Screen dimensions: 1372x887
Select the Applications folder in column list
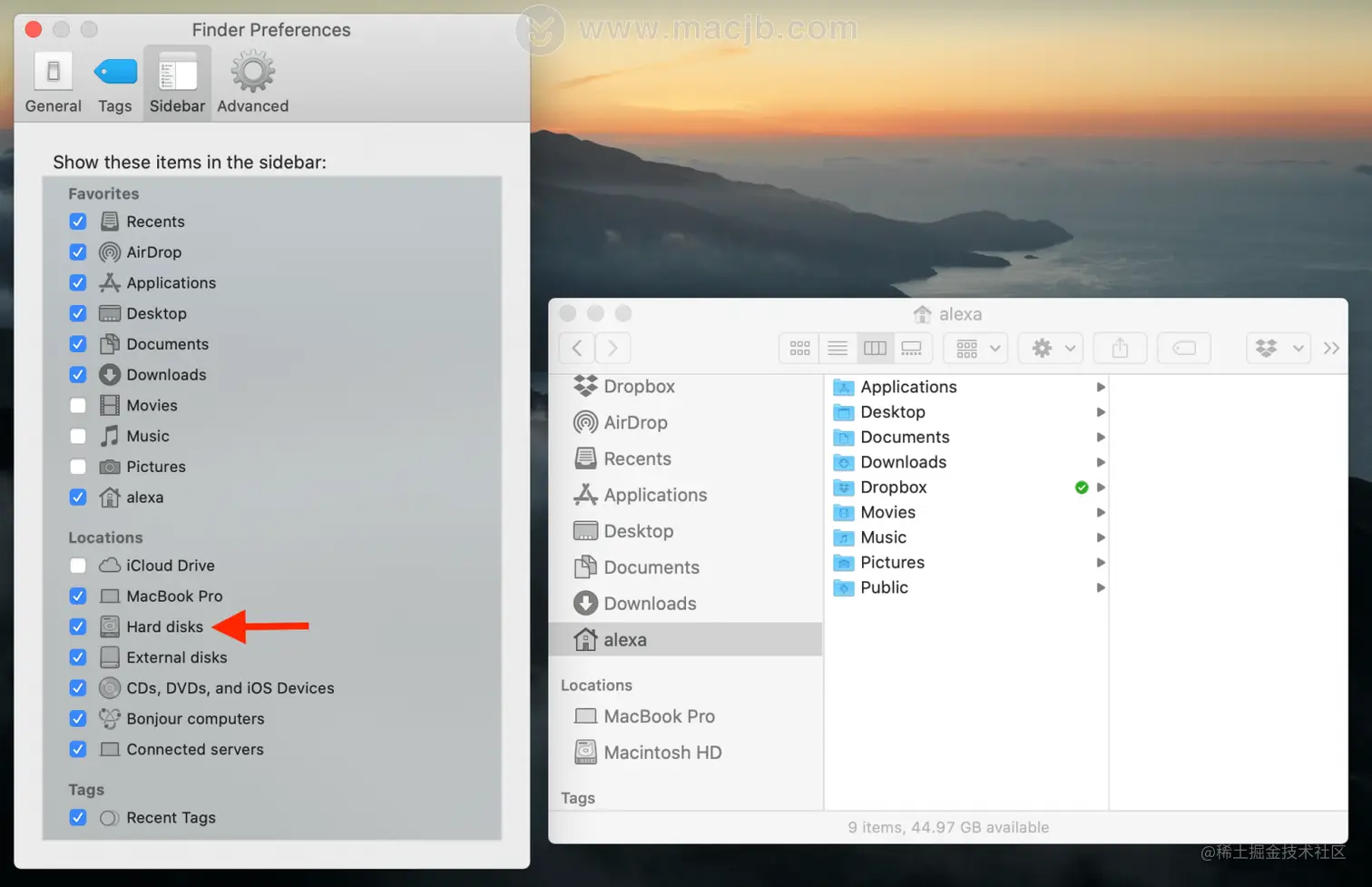pos(967,388)
